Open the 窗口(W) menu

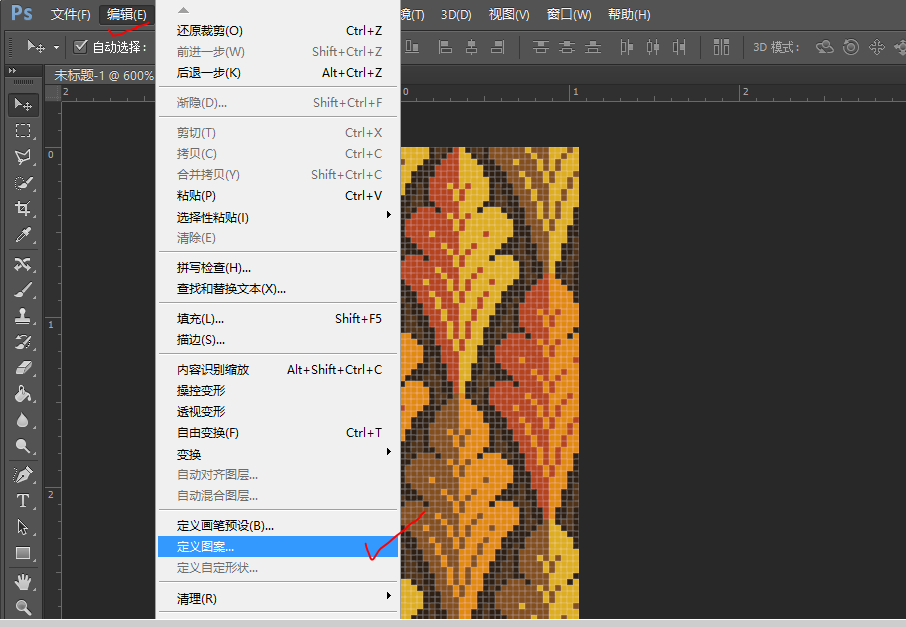click(569, 14)
